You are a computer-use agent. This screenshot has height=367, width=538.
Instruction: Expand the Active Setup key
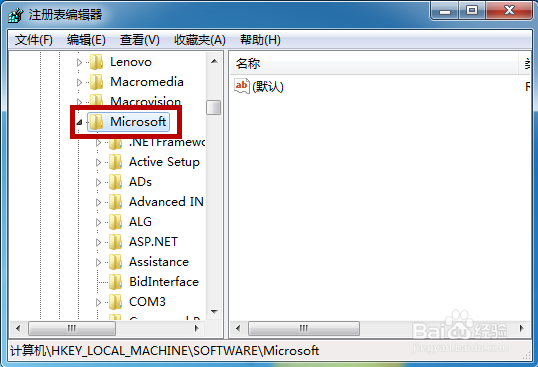[x=98, y=162]
